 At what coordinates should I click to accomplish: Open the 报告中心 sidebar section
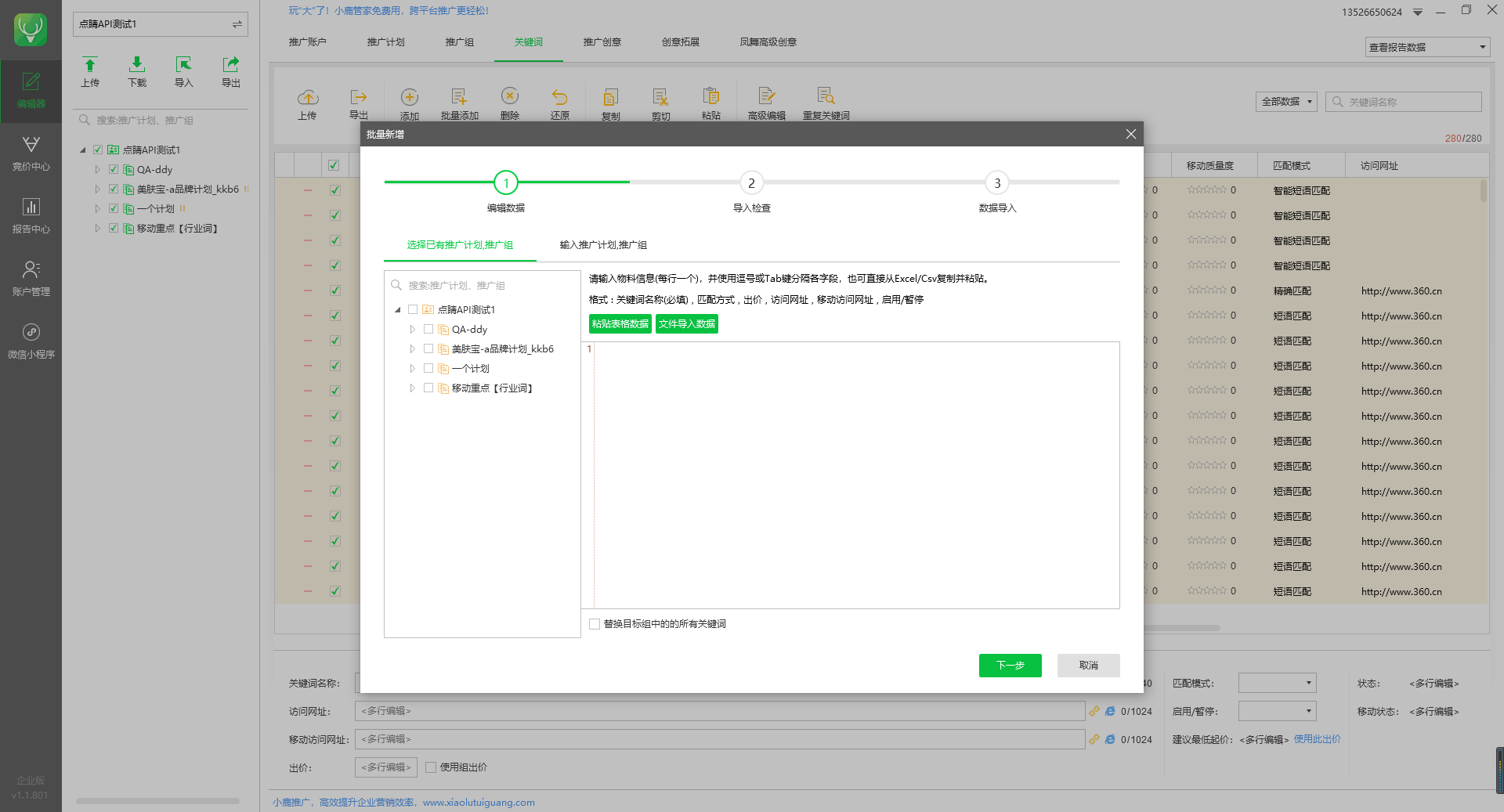tap(31, 216)
